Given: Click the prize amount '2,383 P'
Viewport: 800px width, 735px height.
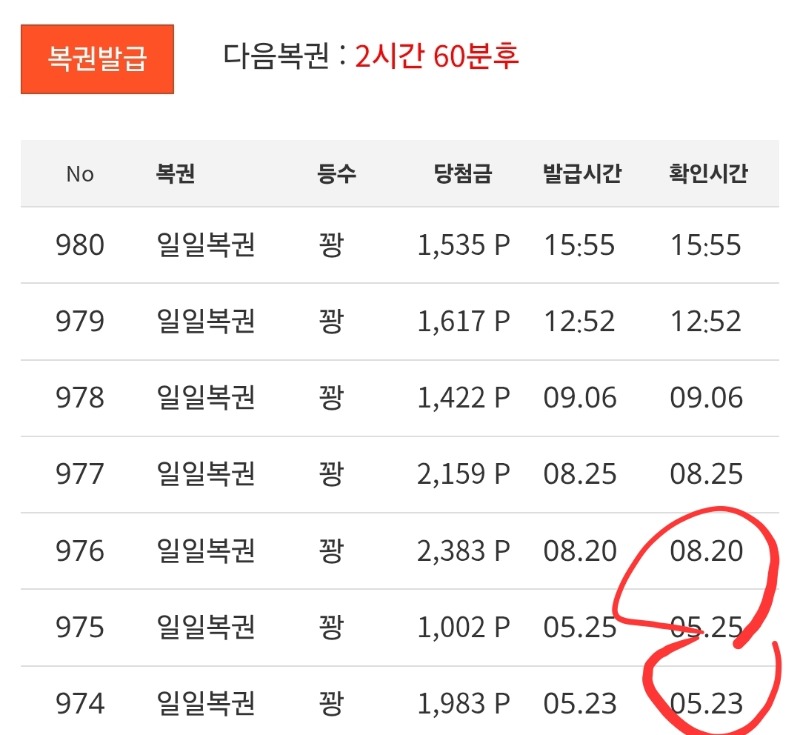Looking at the screenshot, I should pos(463,551).
